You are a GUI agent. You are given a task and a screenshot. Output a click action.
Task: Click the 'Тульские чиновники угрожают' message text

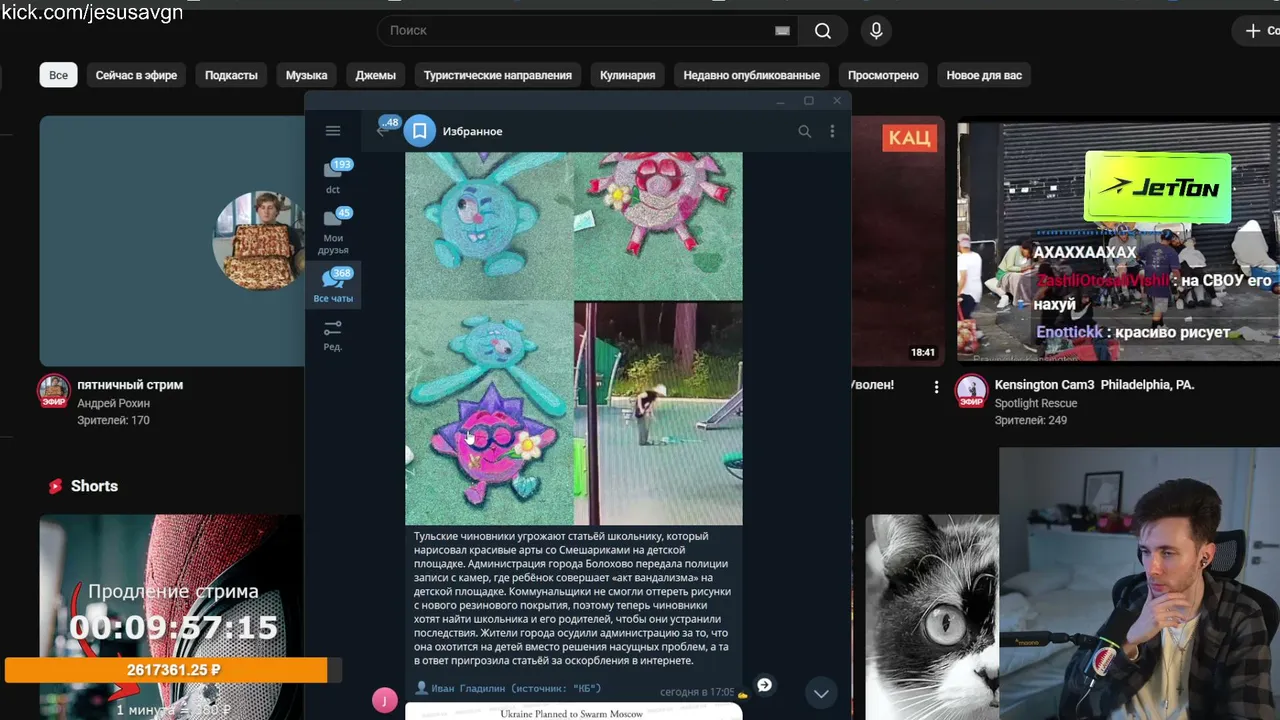572,599
